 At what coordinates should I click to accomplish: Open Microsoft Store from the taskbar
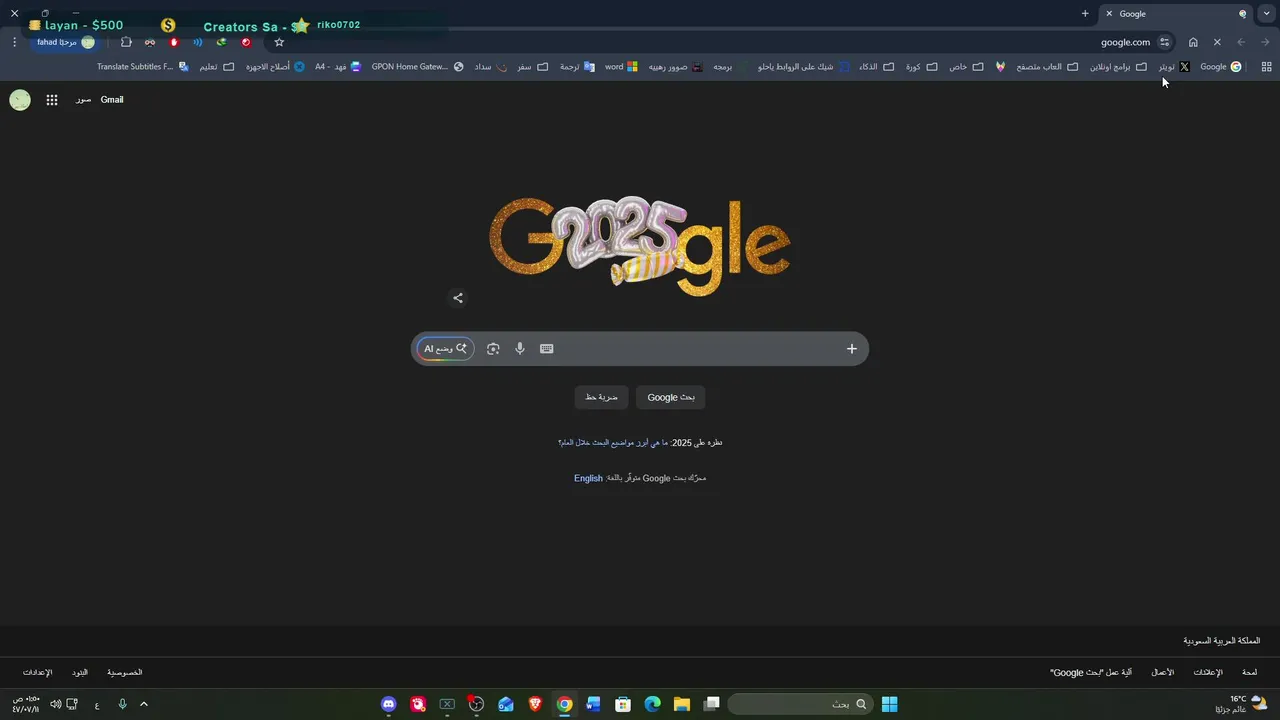pyautogui.click(x=623, y=704)
